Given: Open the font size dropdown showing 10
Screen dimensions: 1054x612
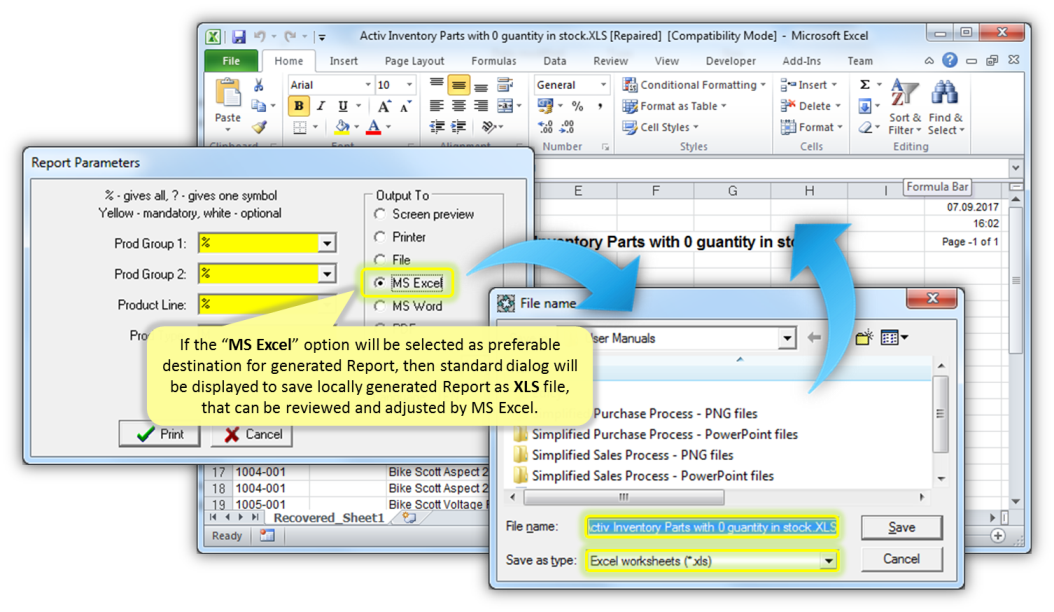Looking at the screenshot, I should click(x=409, y=85).
